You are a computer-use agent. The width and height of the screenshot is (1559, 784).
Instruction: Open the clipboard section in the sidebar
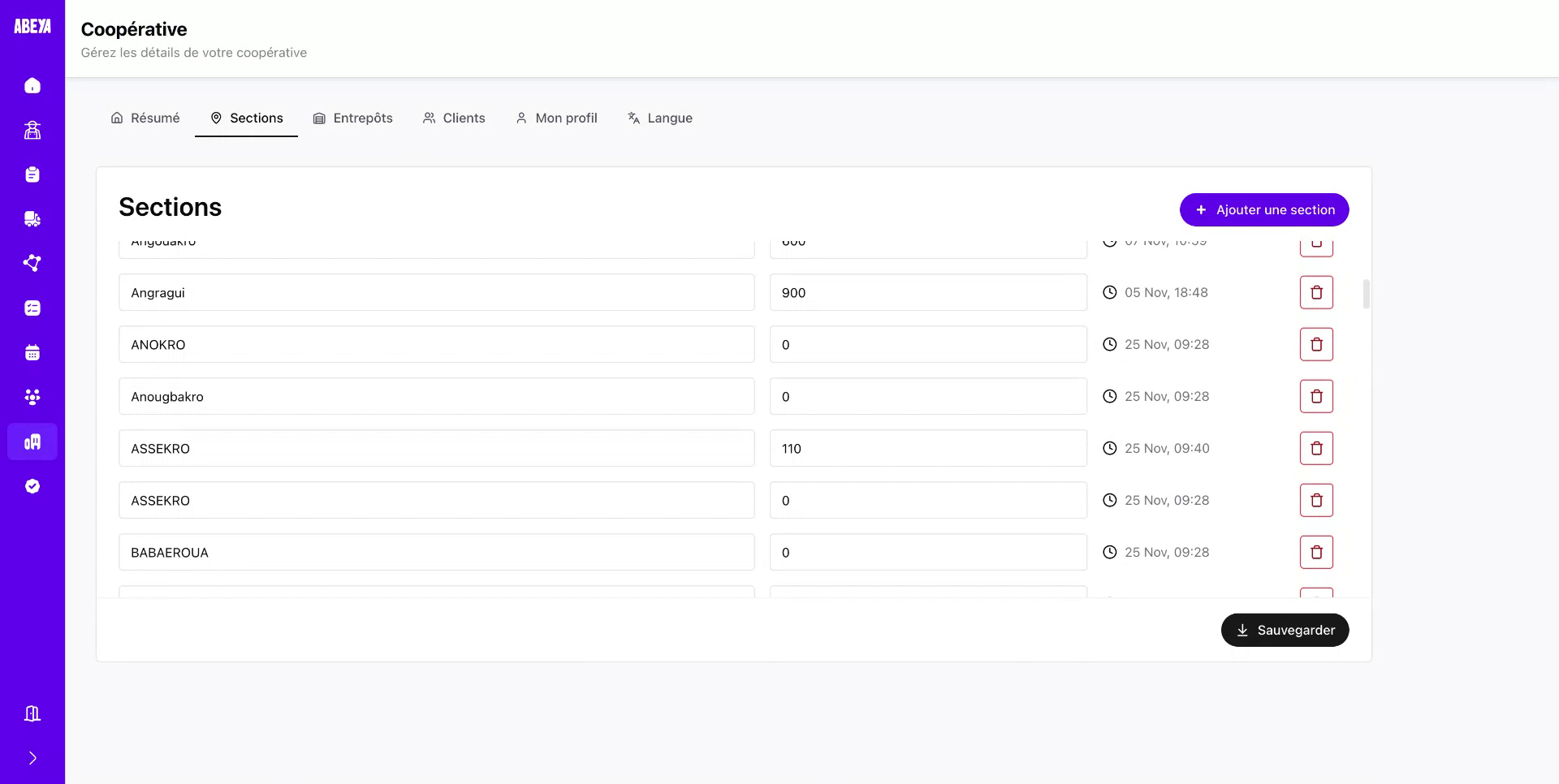click(x=32, y=174)
